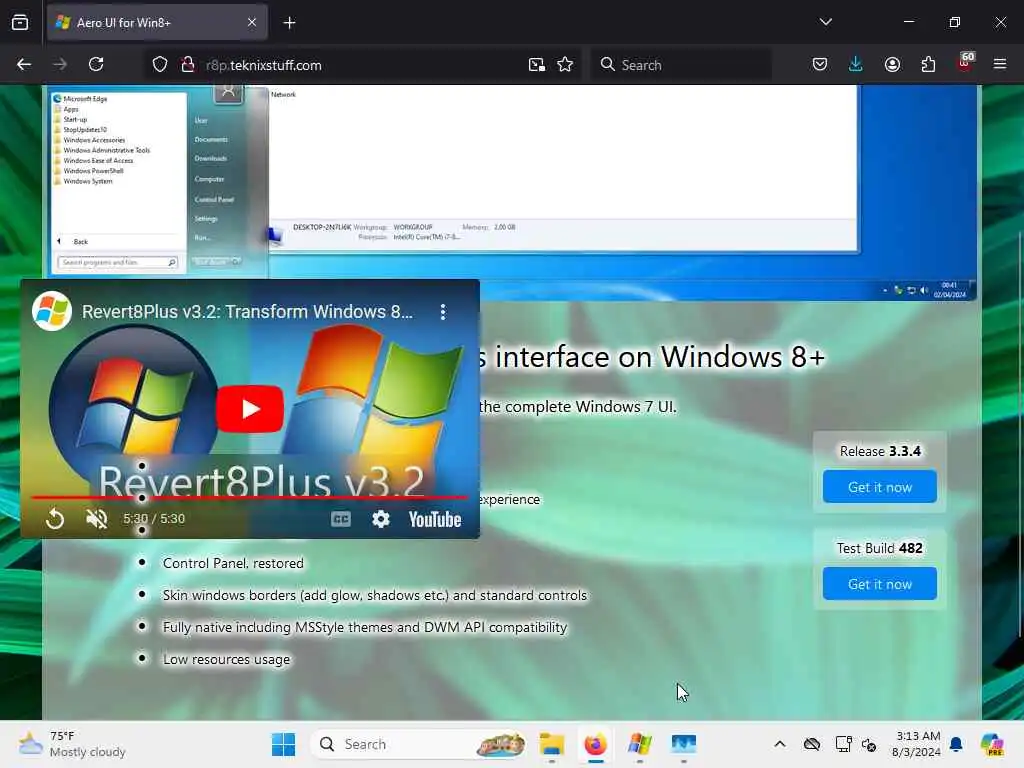Viewport: 1024px width, 768px height.
Task: Click the browser toolbar Search field
Action: point(681,65)
